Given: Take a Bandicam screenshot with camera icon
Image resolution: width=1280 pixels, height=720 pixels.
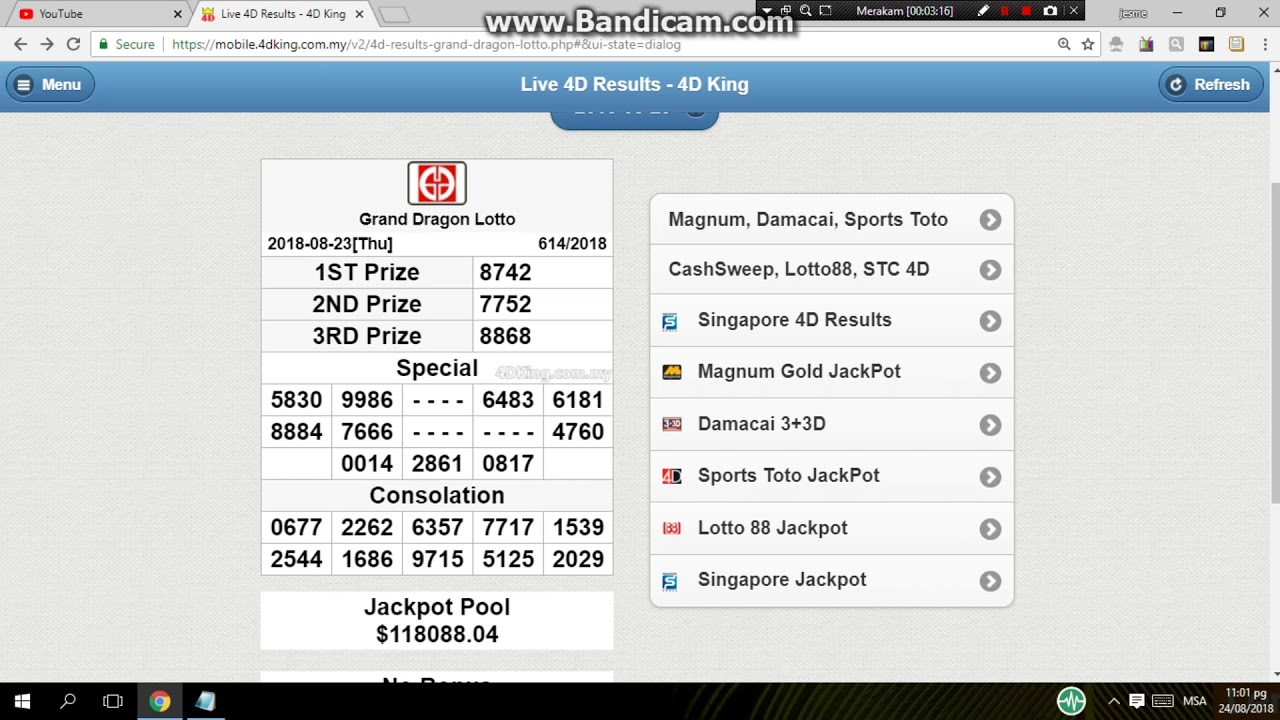Looking at the screenshot, I should point(1050,11).
